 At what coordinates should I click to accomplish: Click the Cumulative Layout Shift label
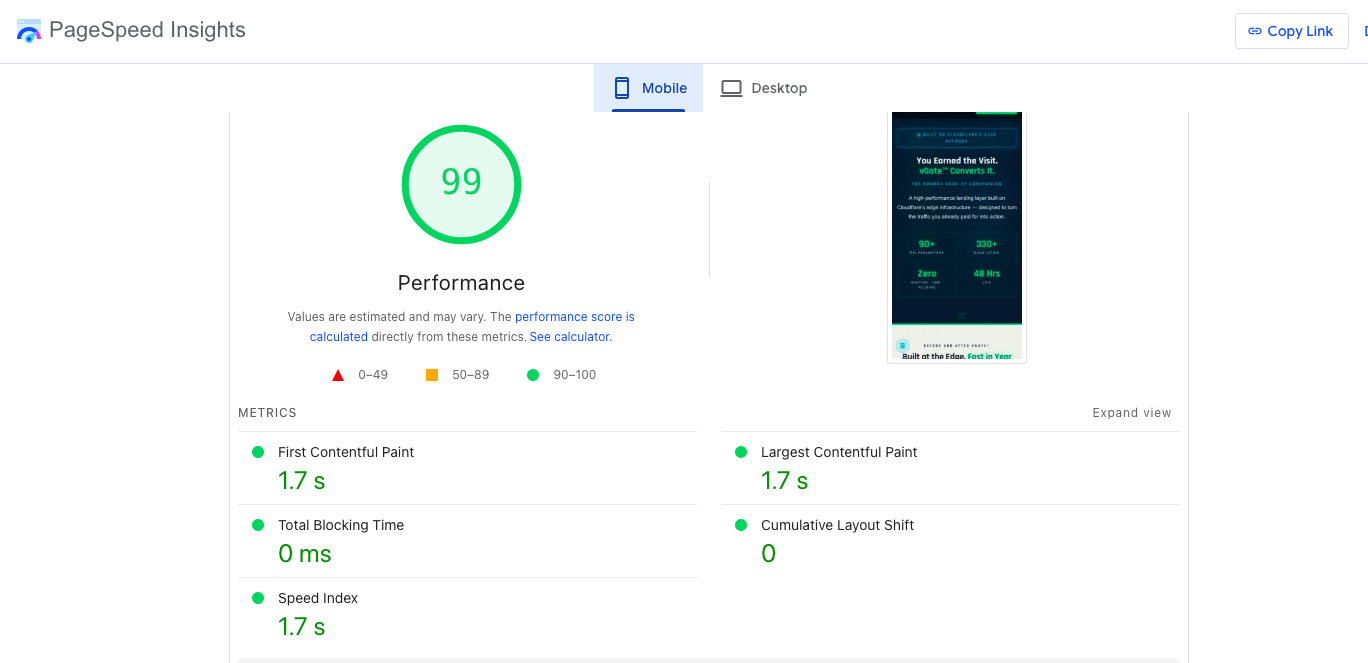pos(837,525)
